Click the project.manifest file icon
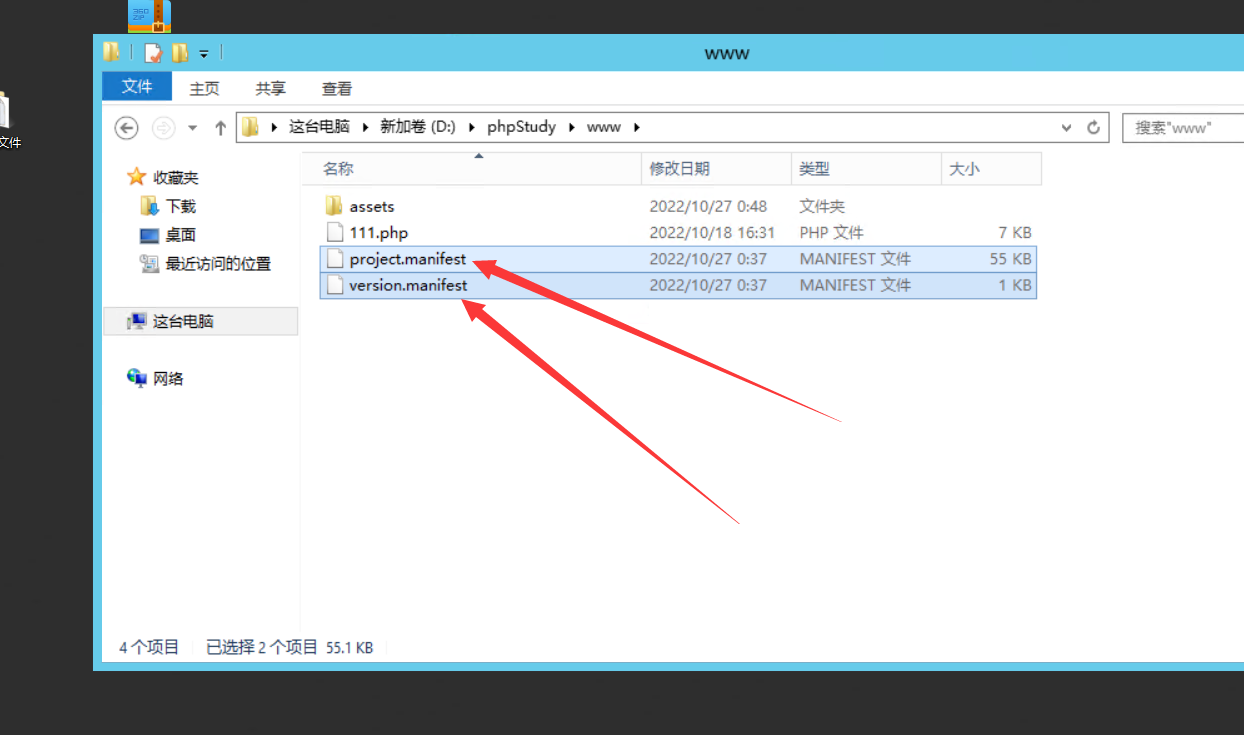 (334, 258)
